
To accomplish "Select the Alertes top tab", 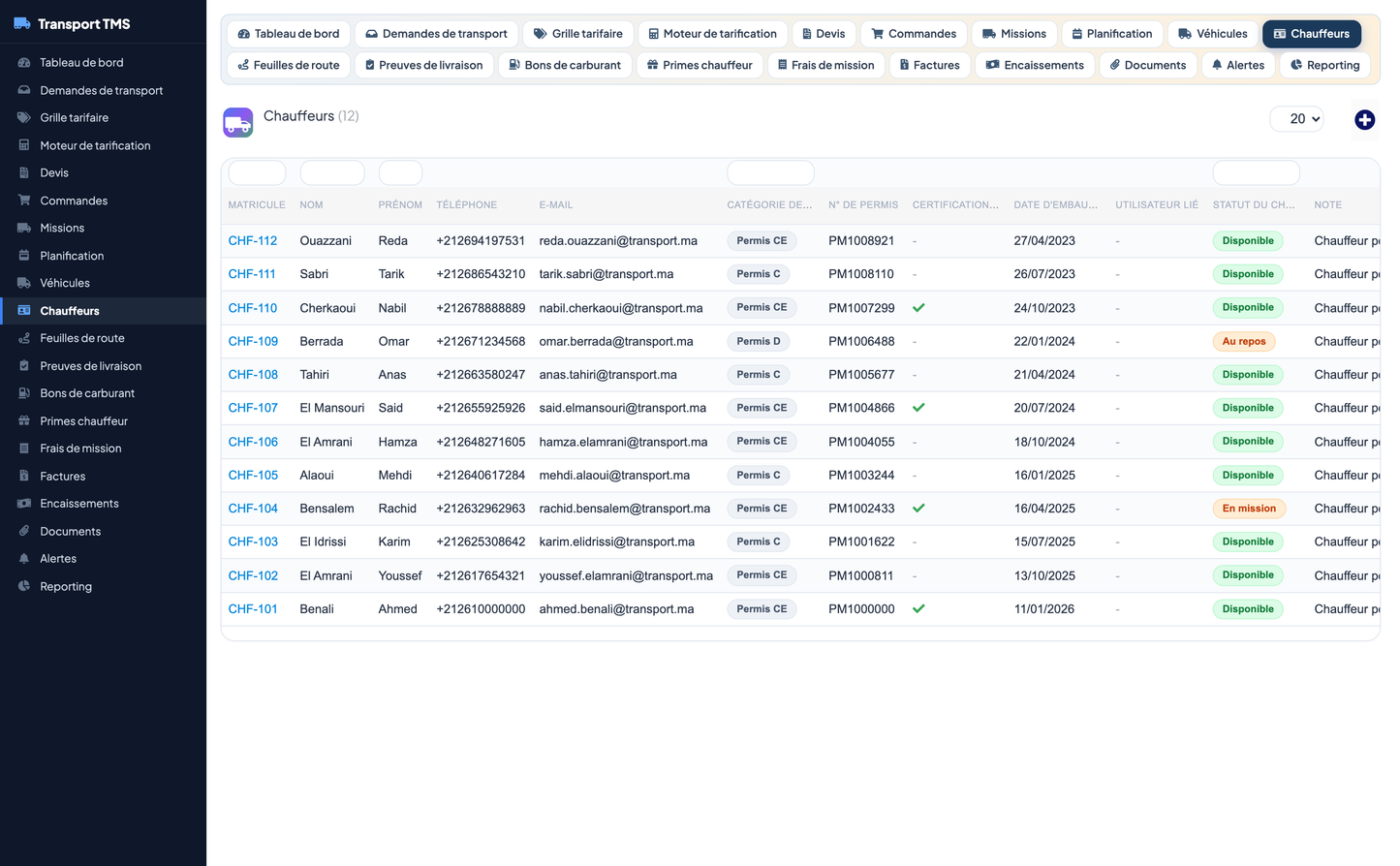I will (1238, 65).
